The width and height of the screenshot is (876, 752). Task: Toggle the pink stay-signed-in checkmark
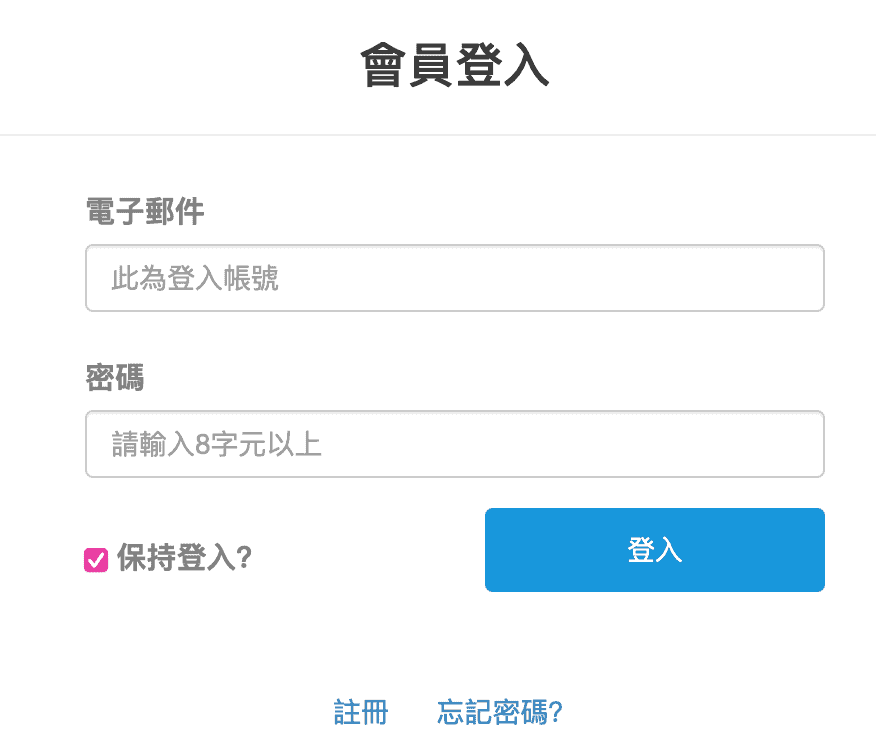(x=96, y=560)
